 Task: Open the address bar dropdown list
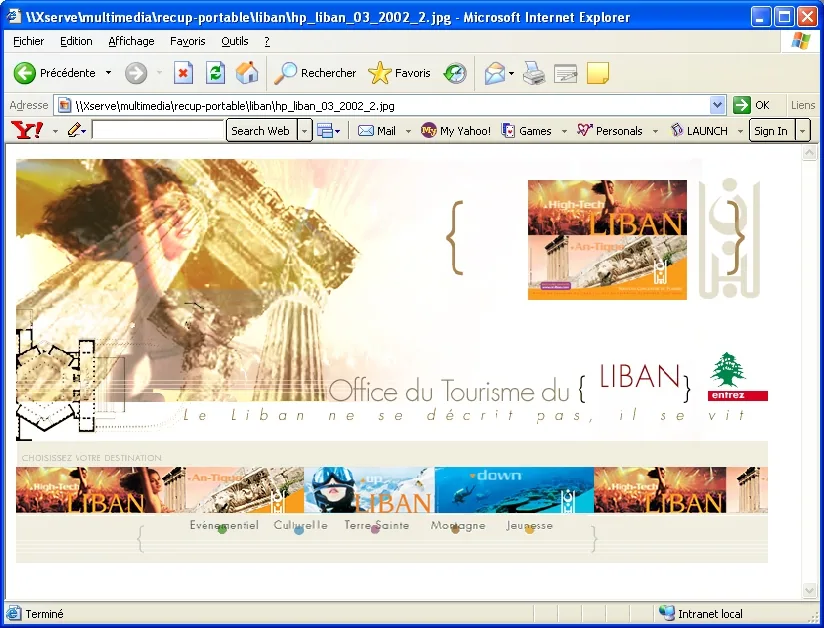coord(717,105)
